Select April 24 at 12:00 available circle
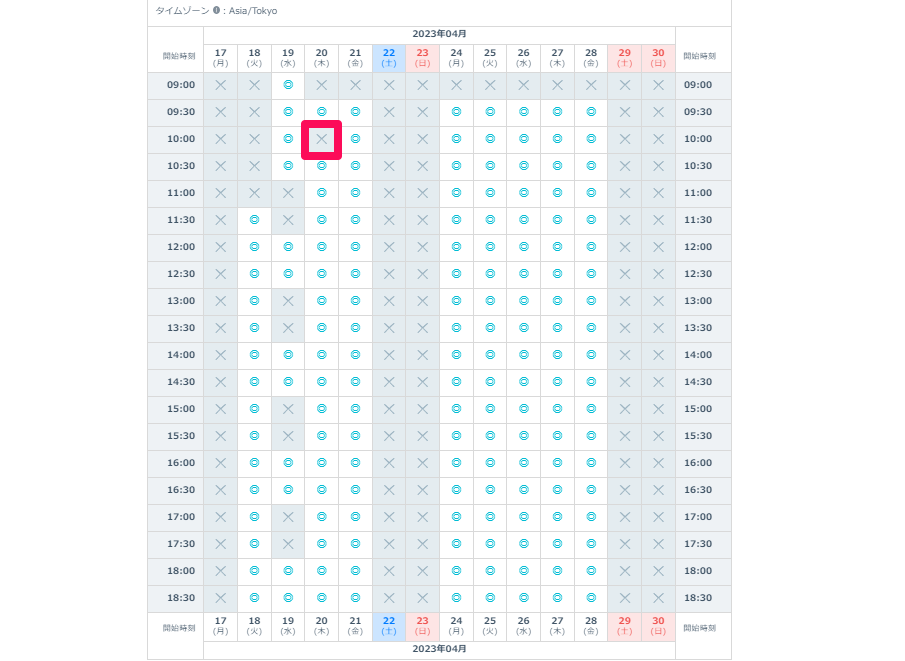The height and width of the screenshot is (661, 905). coord(457,247)
